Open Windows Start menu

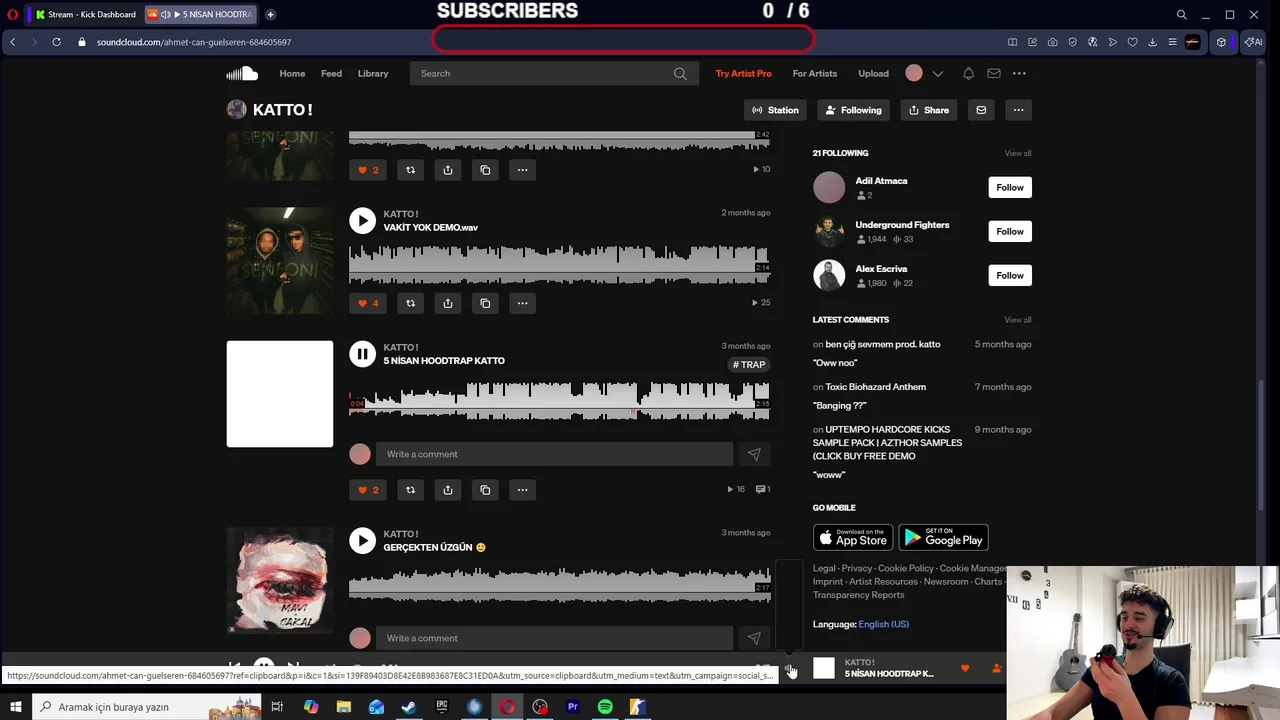(15, 707)
